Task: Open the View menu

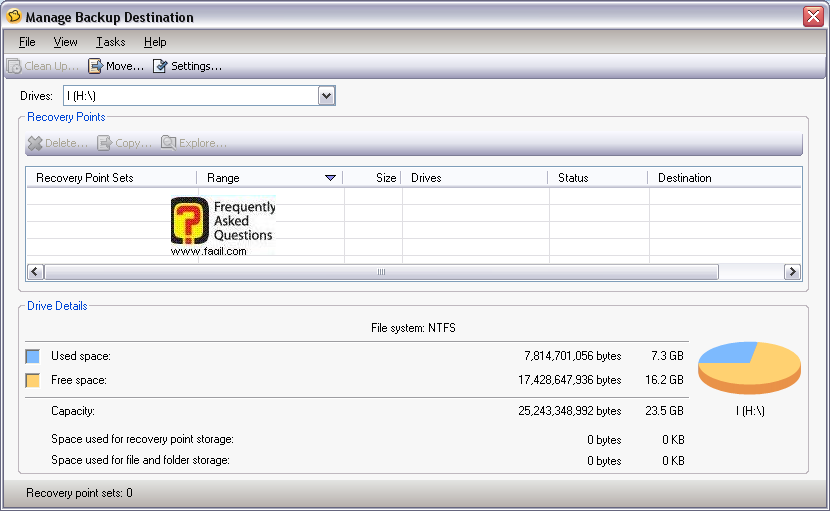Action: coord(65,42)
